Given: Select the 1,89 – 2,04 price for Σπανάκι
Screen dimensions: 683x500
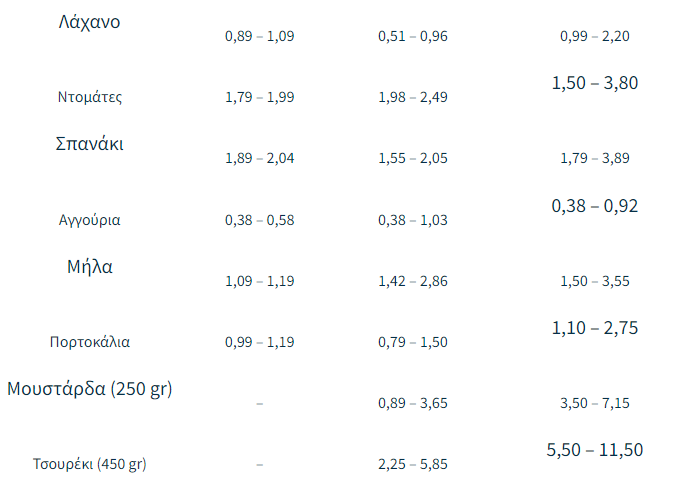Looking at the screenshot, I should tap(260, 159).
